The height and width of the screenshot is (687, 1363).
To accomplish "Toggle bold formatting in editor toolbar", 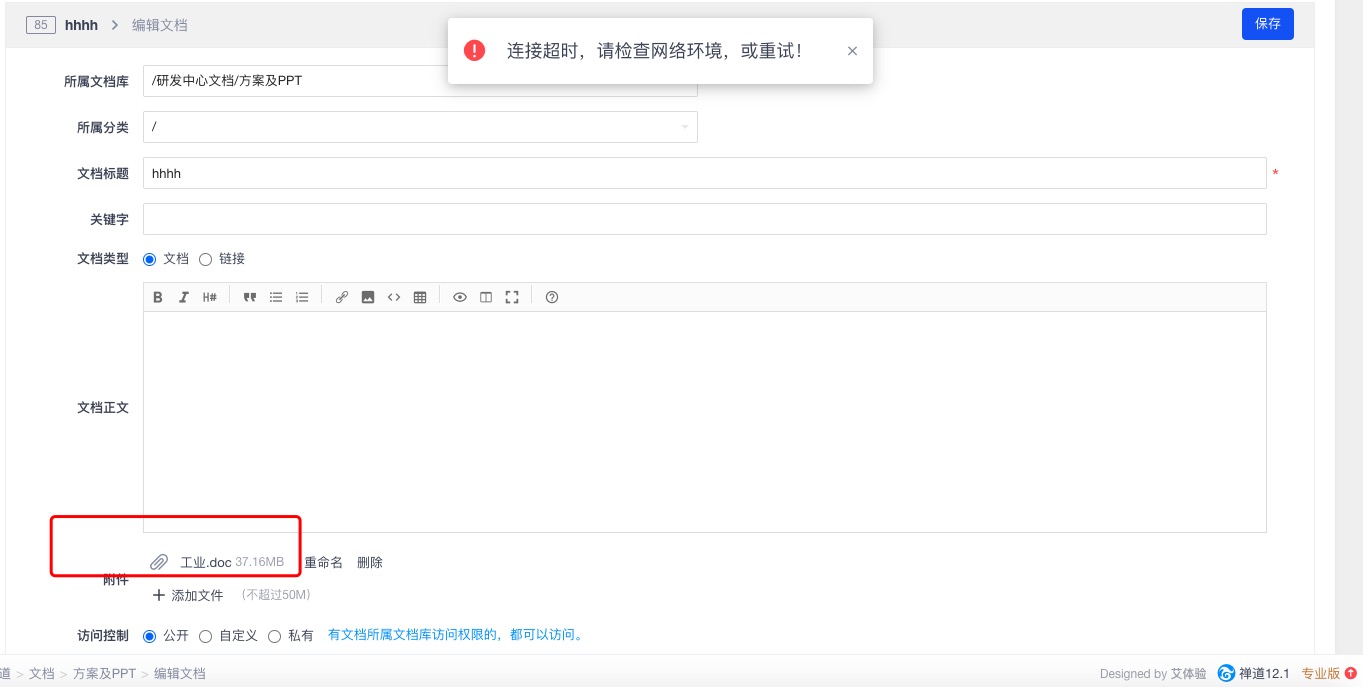I will (158, 297).
